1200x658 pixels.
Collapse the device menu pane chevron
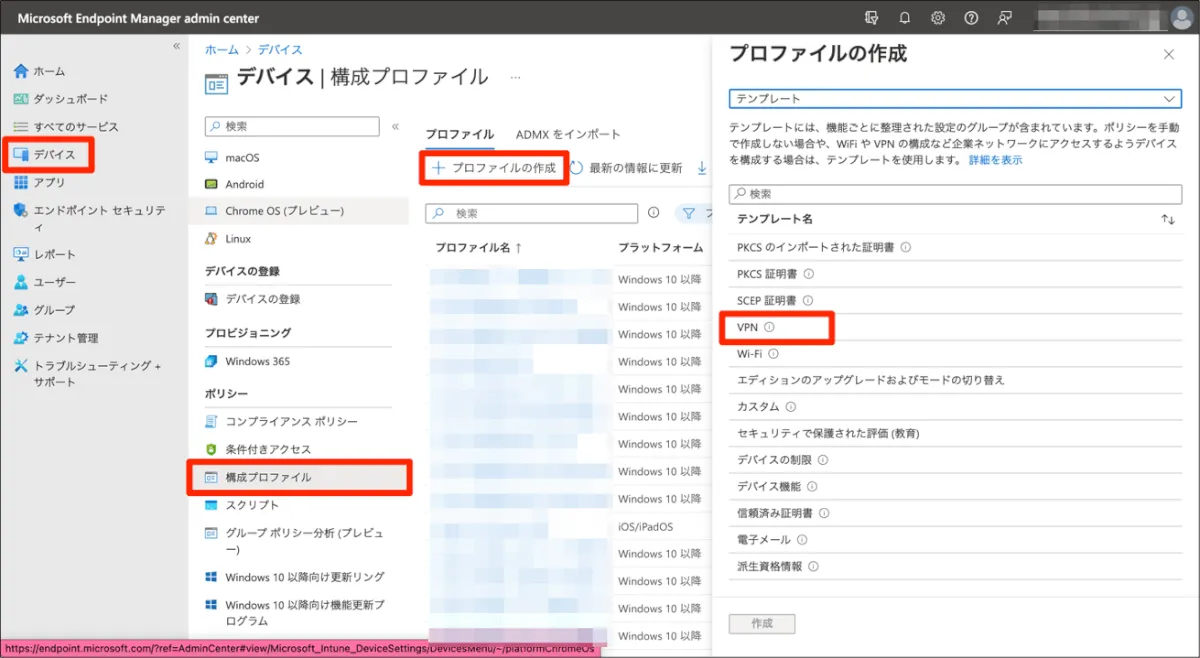pyautogui.click(x=395, y=127)
